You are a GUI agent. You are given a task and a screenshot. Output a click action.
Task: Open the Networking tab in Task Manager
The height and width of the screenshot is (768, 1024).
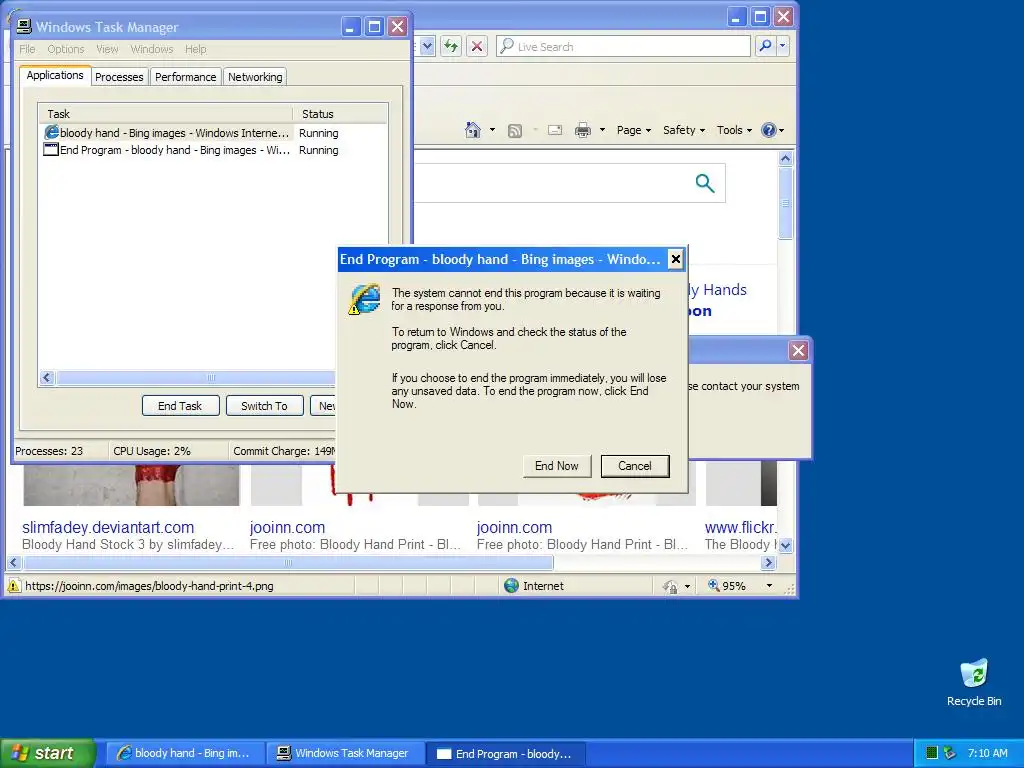coord(255,76)
